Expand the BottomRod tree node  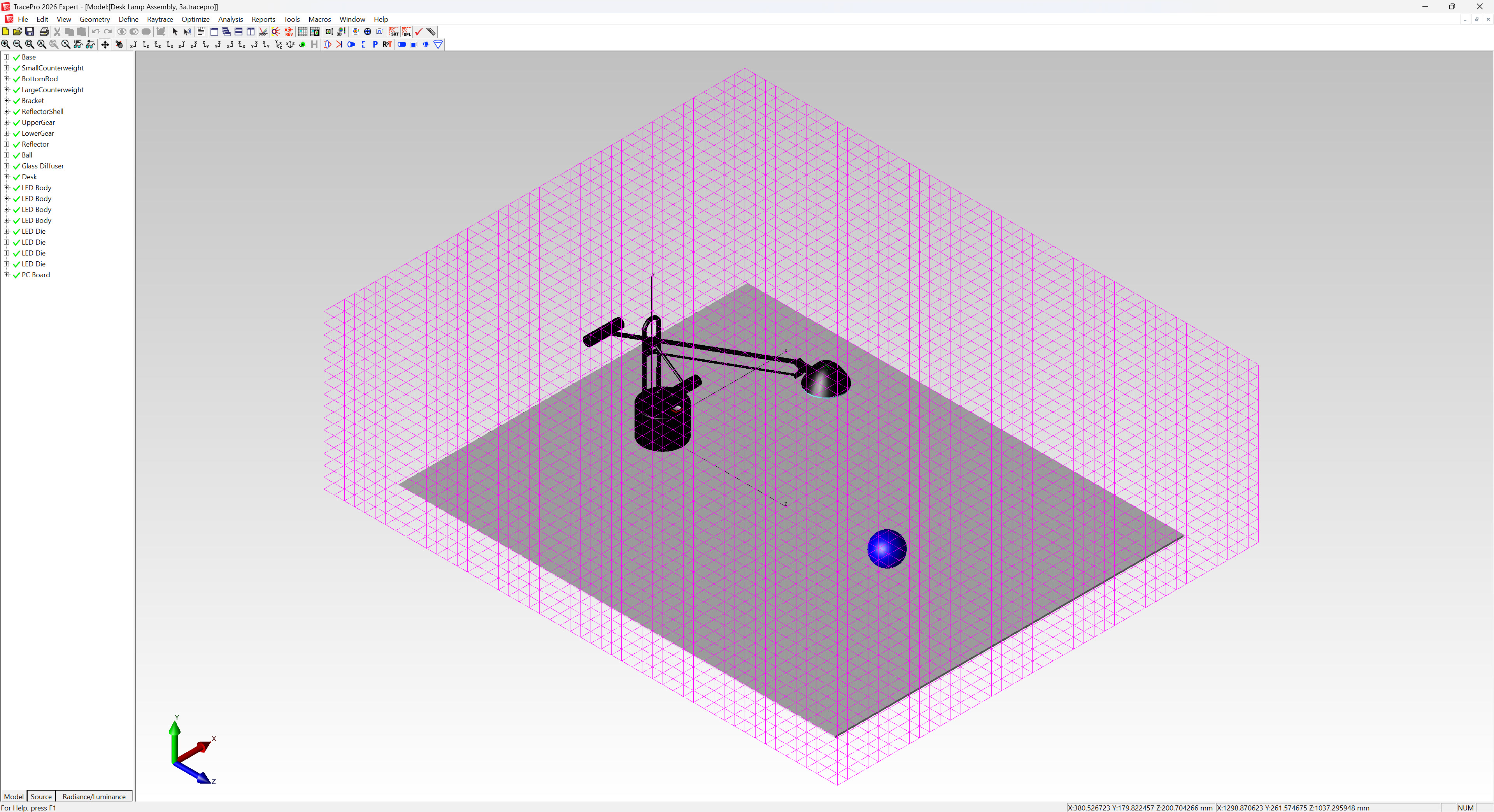click(x=6, y=79)
